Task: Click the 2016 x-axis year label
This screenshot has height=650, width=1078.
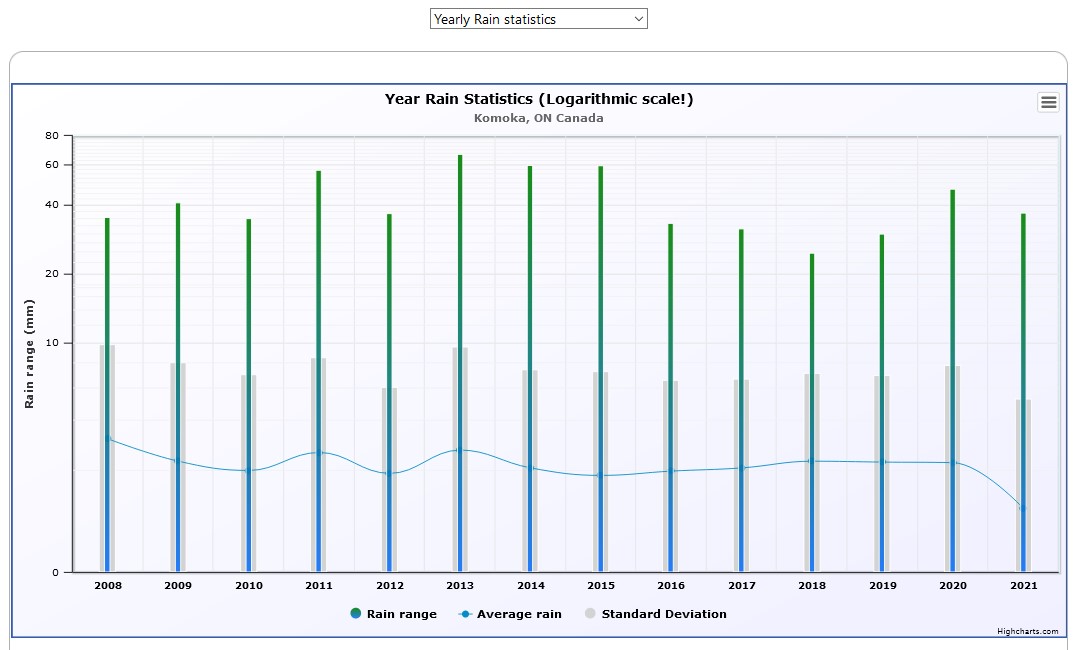Action: point(671,585)
